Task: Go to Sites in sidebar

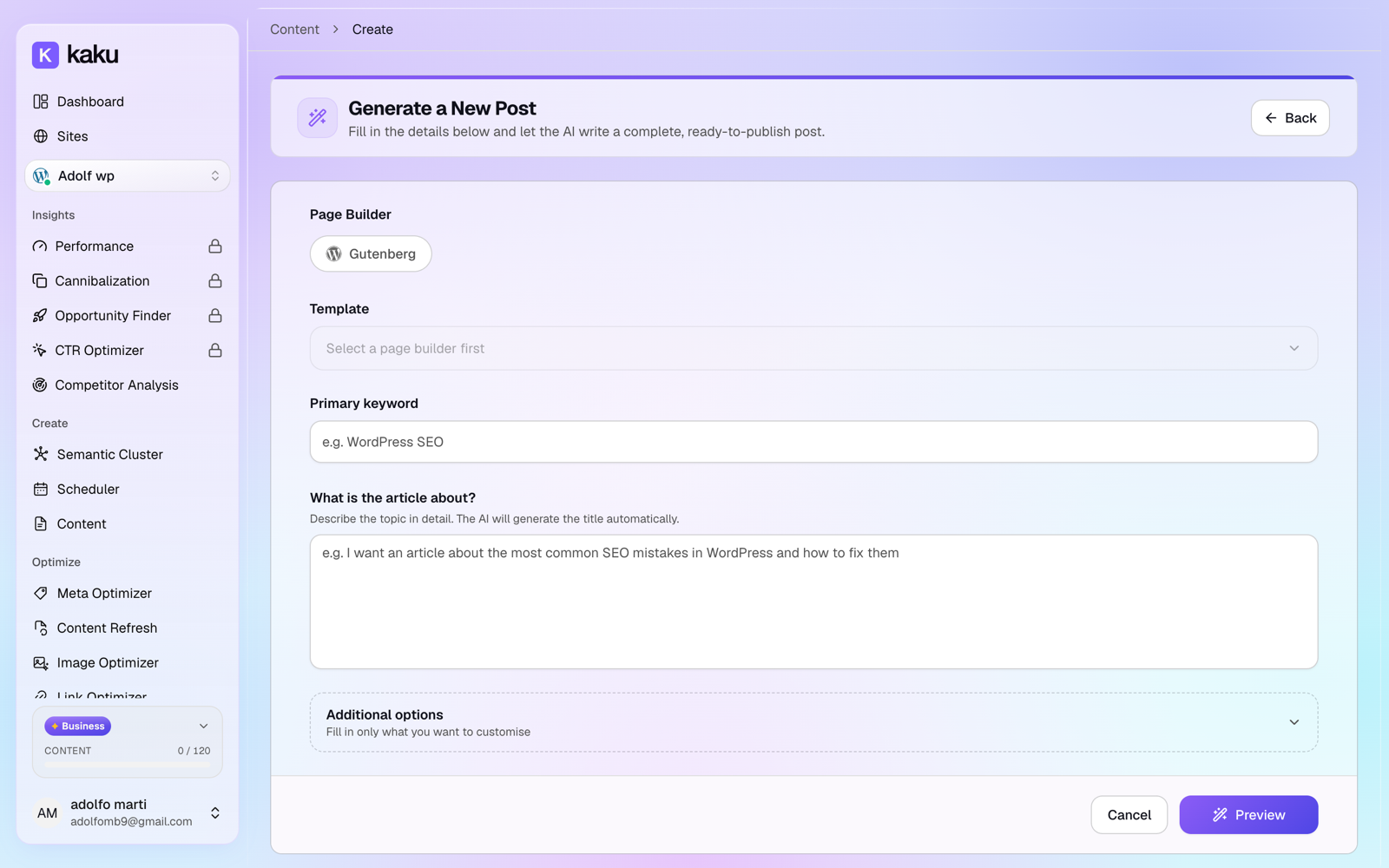Action: [x=128, y=136]
